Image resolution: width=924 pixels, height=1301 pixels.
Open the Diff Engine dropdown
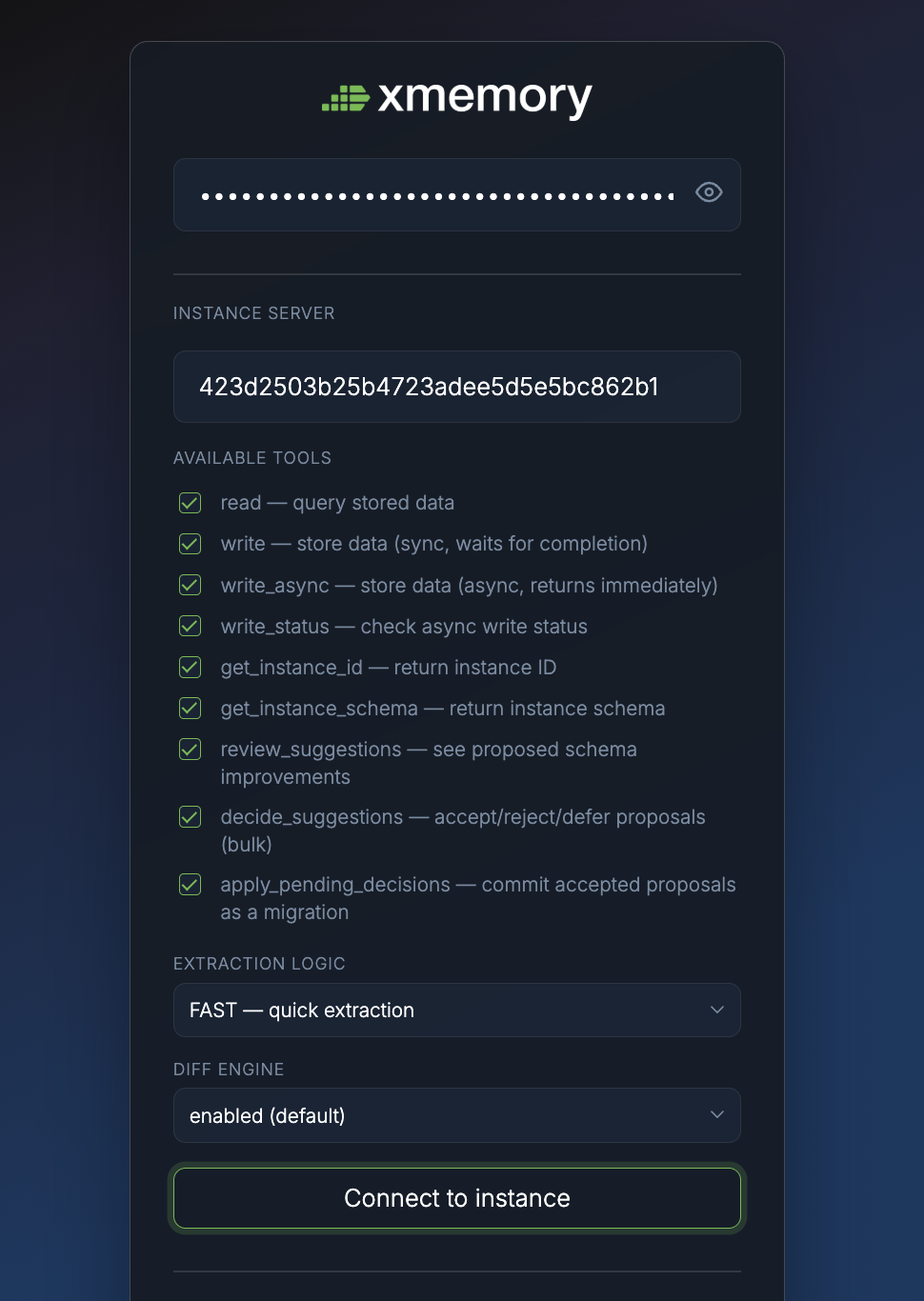pyautogui.click(x=457, y=1115)
